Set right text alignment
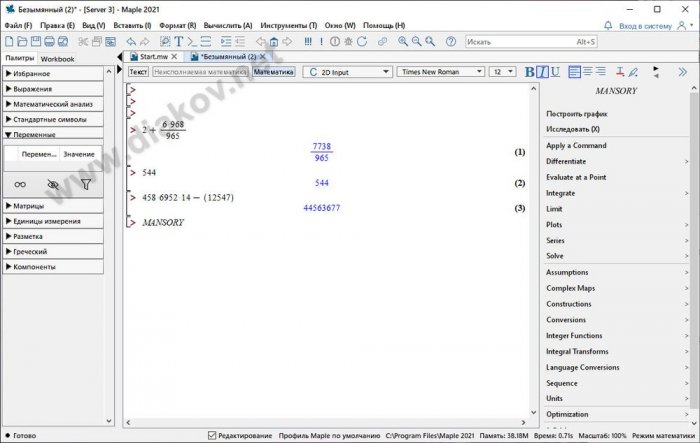This screenshot has width=700, height=443. click(x=601, y=71)
